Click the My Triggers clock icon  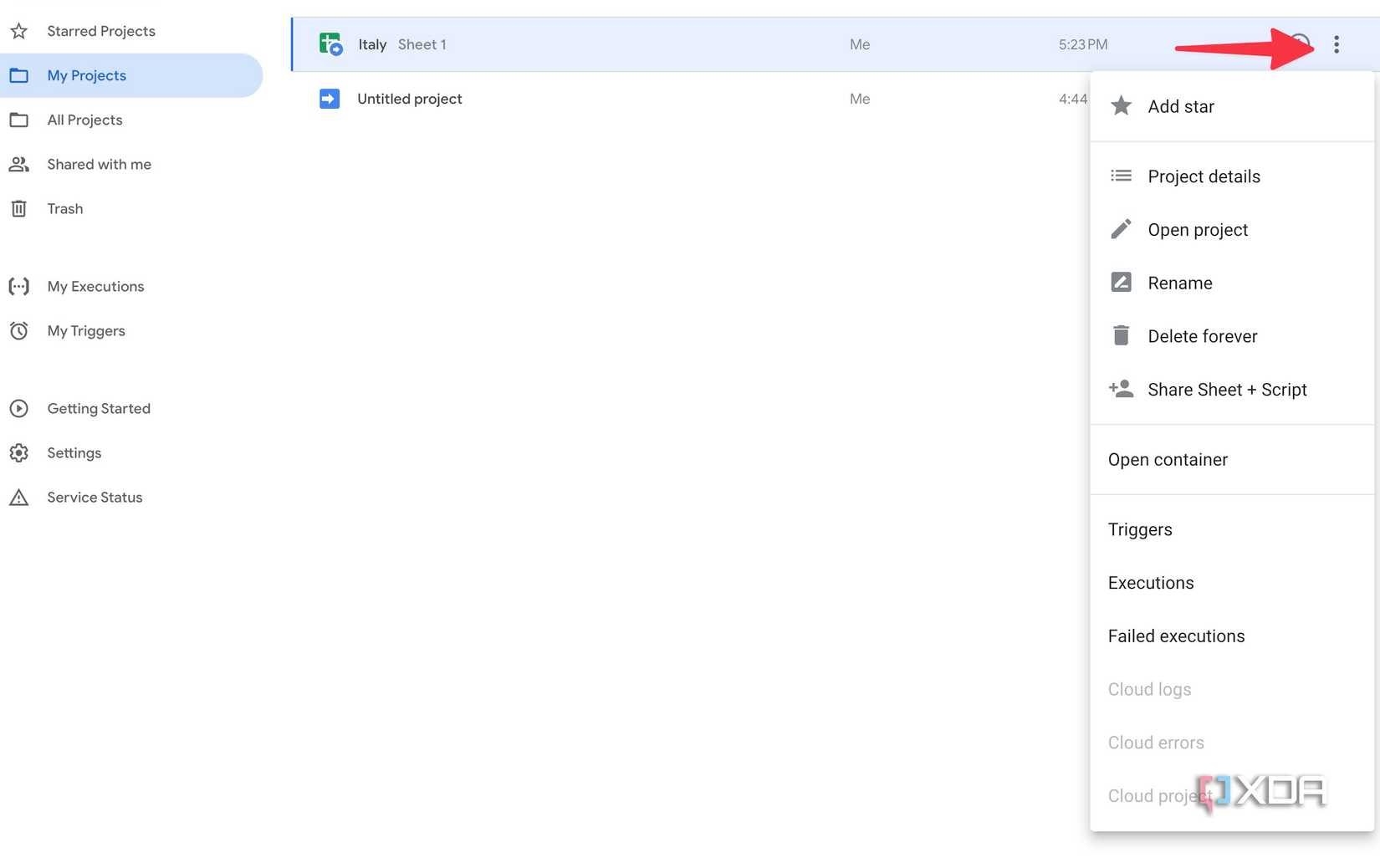[18, 330]
